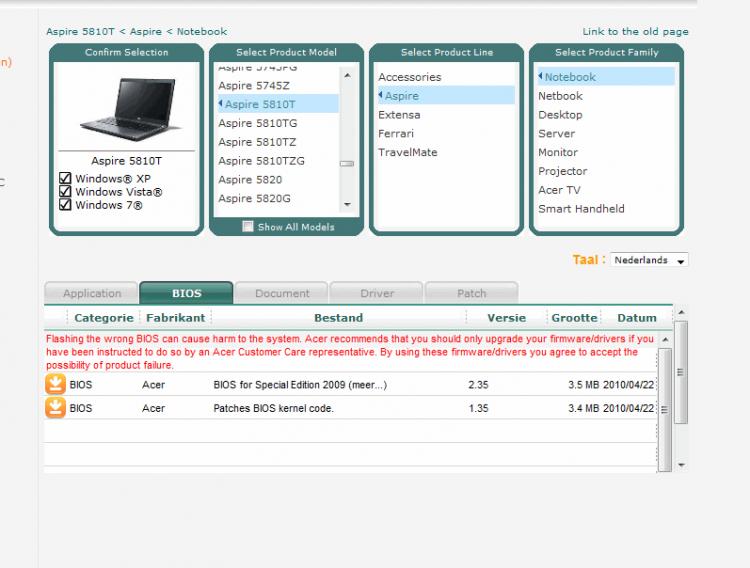Switch to the Driver tab
750x568 pixels.
[377, 293]
